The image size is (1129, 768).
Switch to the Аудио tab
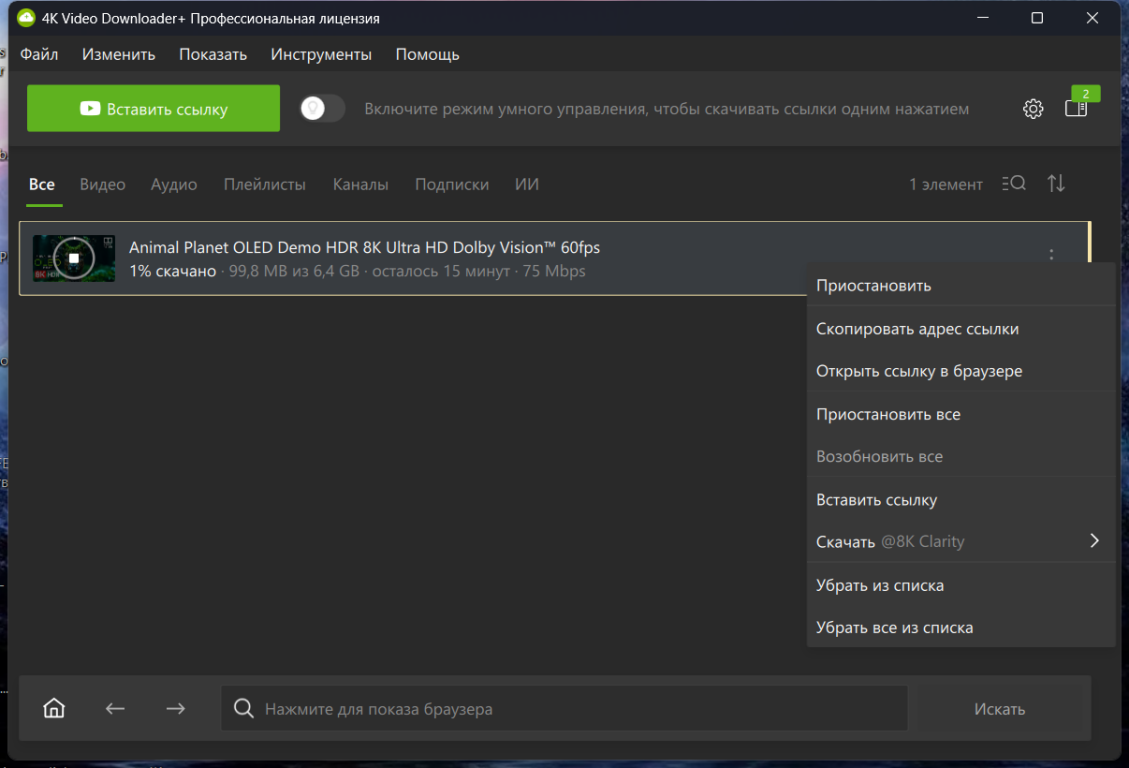coord(174,185)
